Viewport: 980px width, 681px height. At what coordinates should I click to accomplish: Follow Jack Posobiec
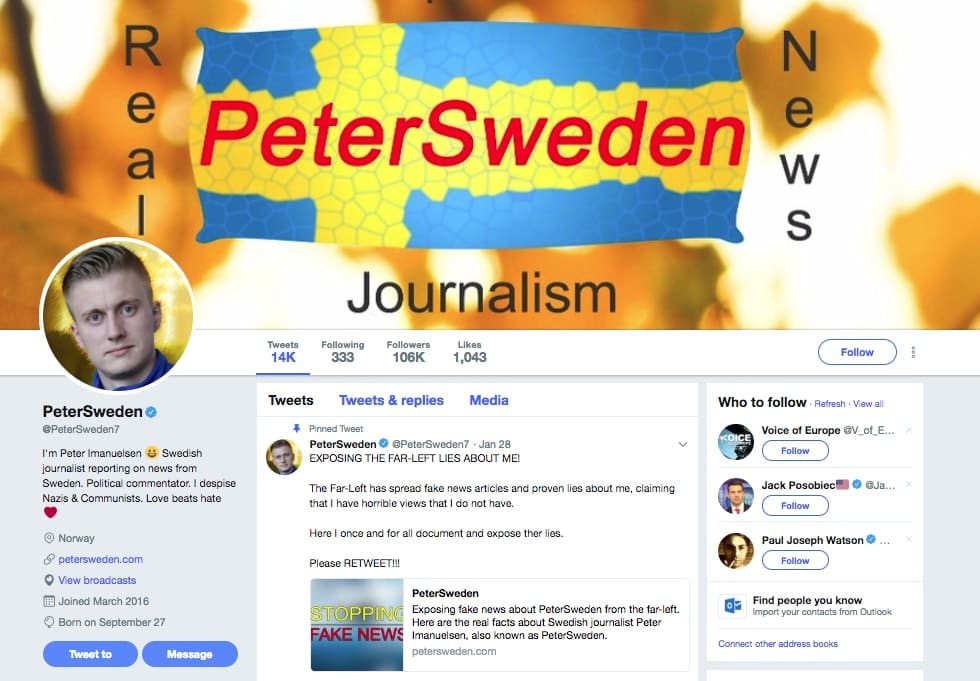tap(795, 505)
